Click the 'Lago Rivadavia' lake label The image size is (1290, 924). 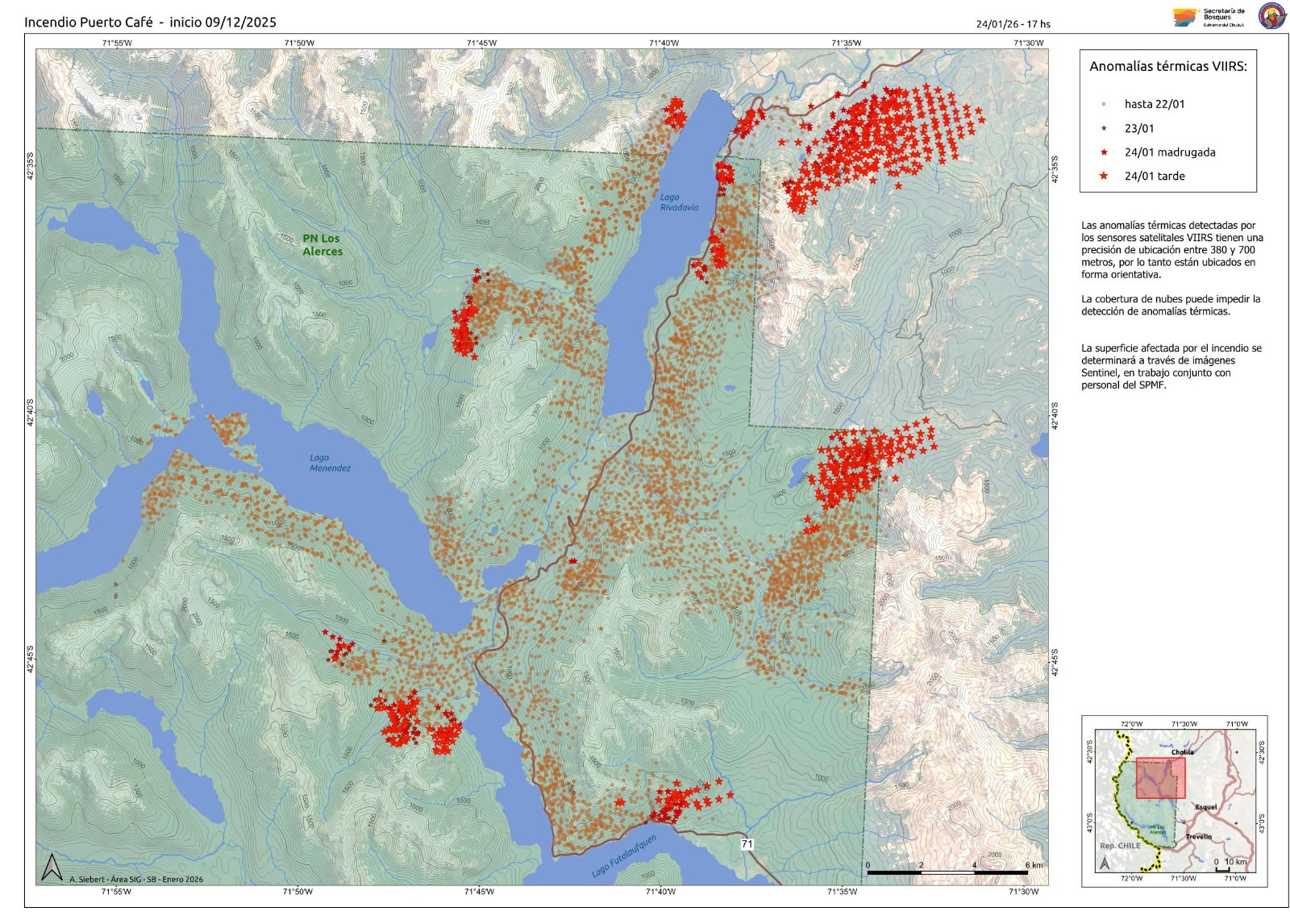(679, 202)
